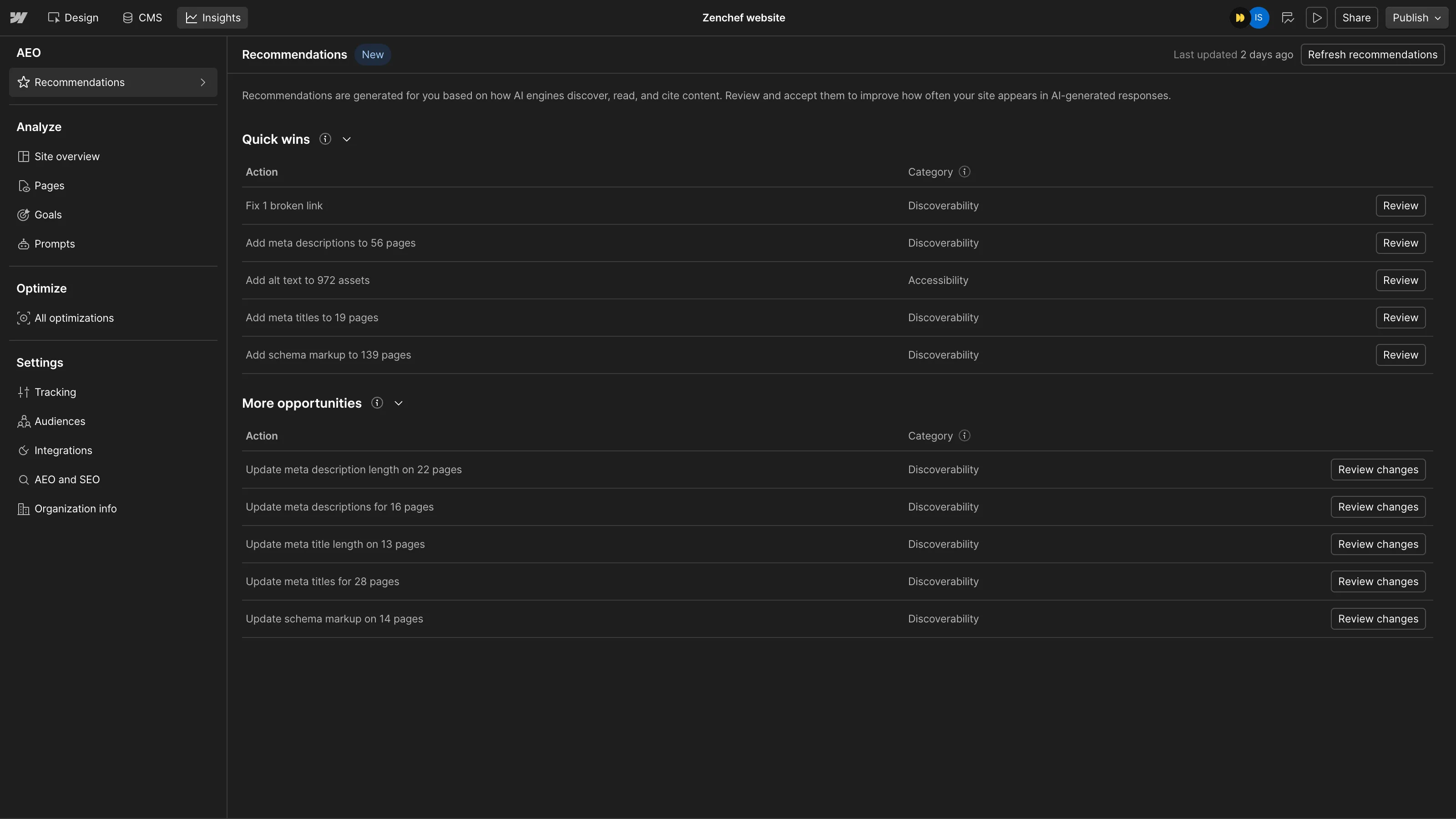1456x819 pixels.
Task: Click the Webflow logo icon
Action: tap(19, 18)
